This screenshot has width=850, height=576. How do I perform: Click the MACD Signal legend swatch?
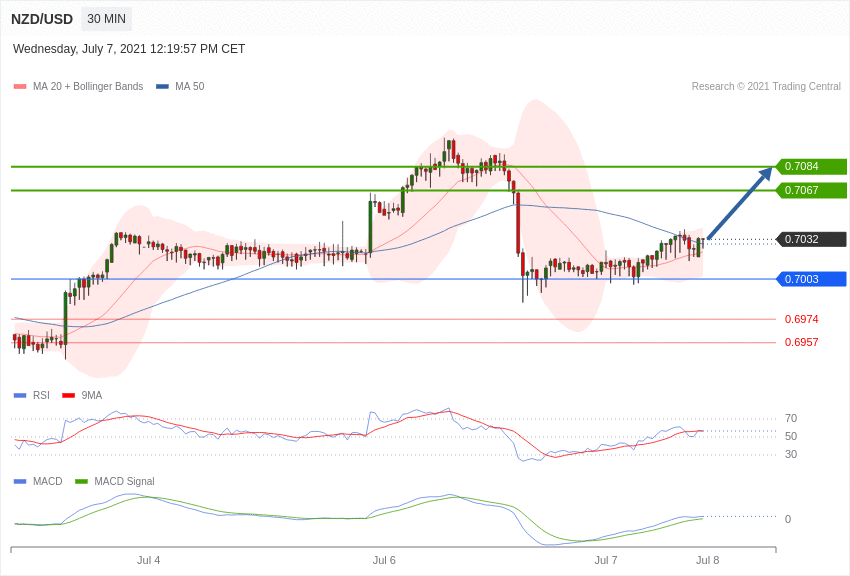coord(81,481)
